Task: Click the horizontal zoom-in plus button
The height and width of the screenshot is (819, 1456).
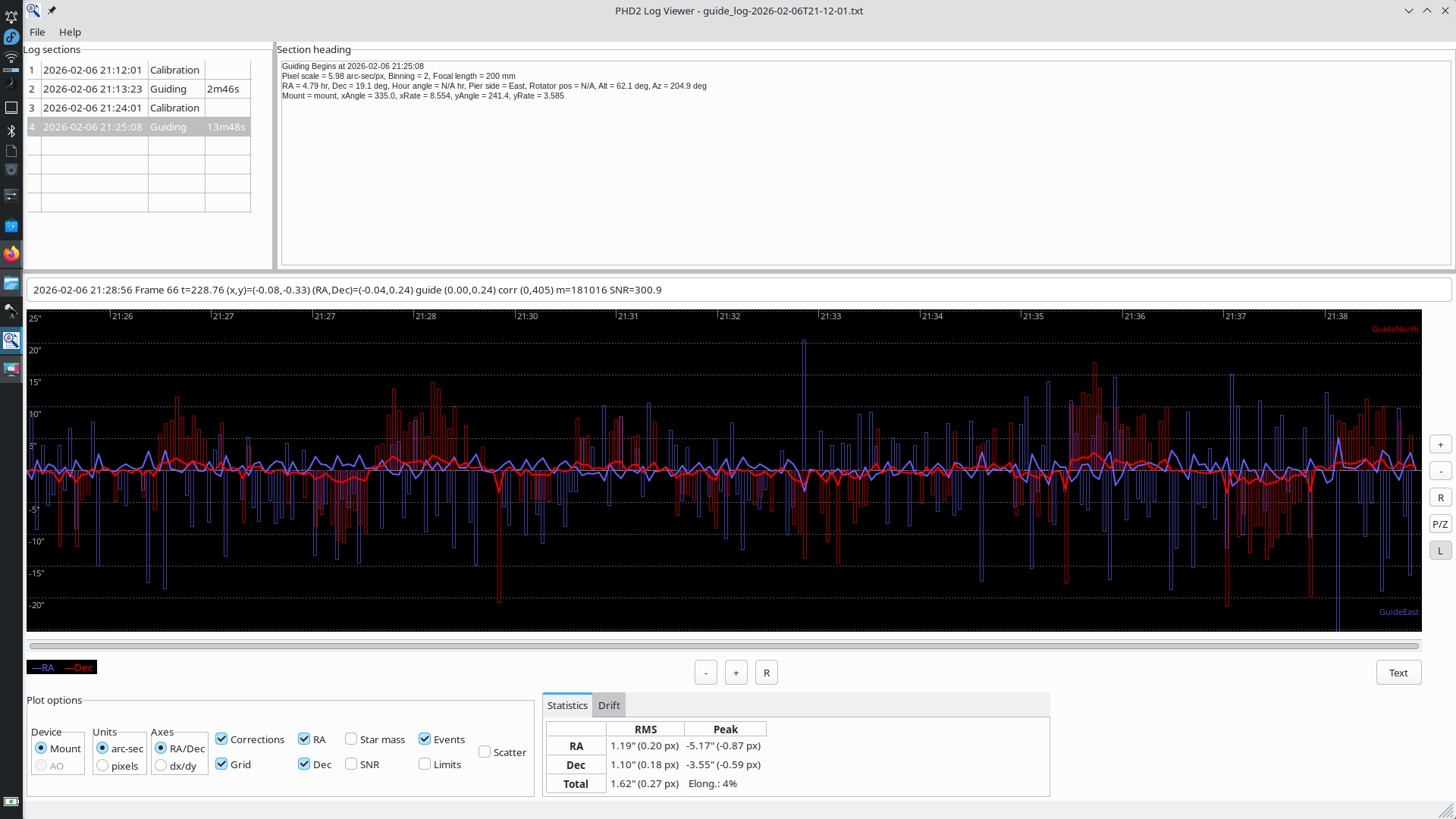Action: 736,673
